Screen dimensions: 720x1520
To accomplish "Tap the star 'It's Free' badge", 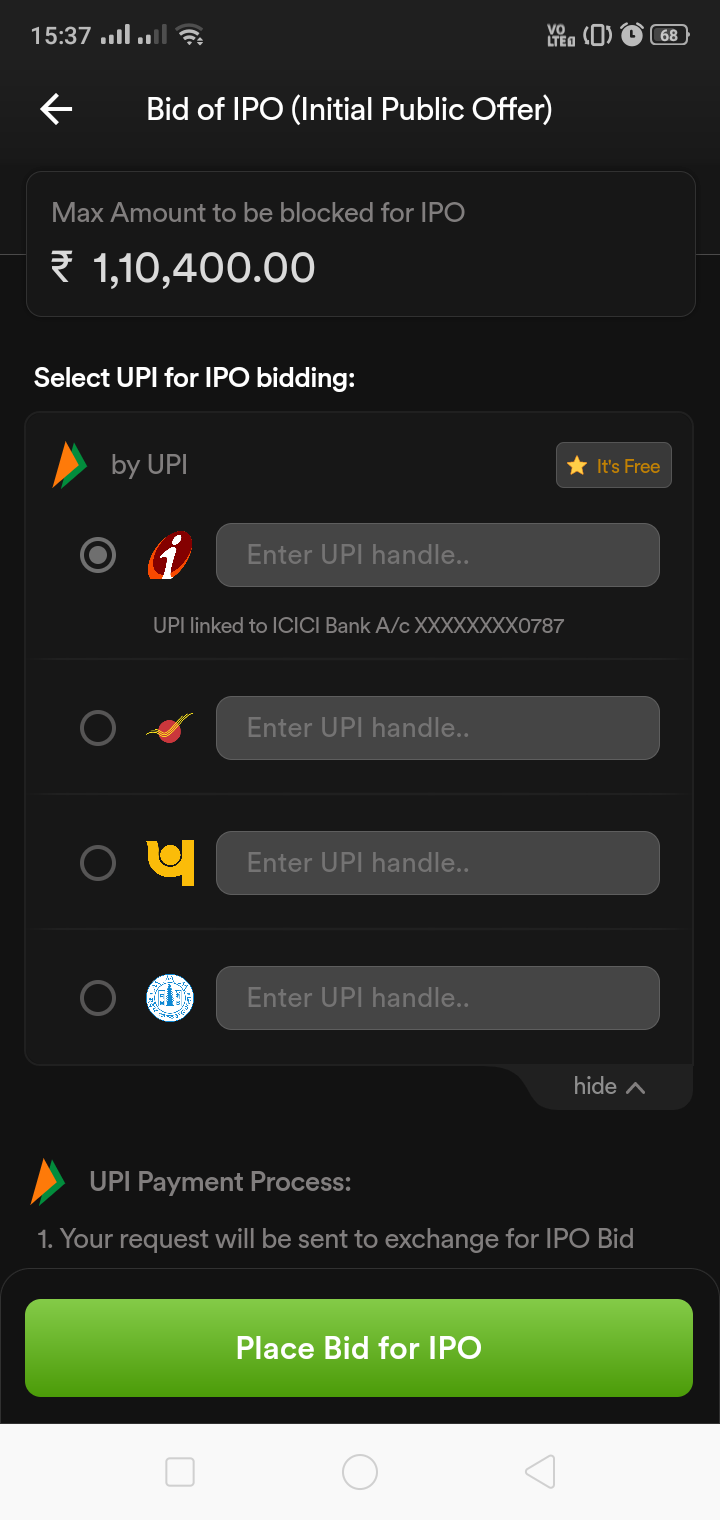I will tap(614, 466).
